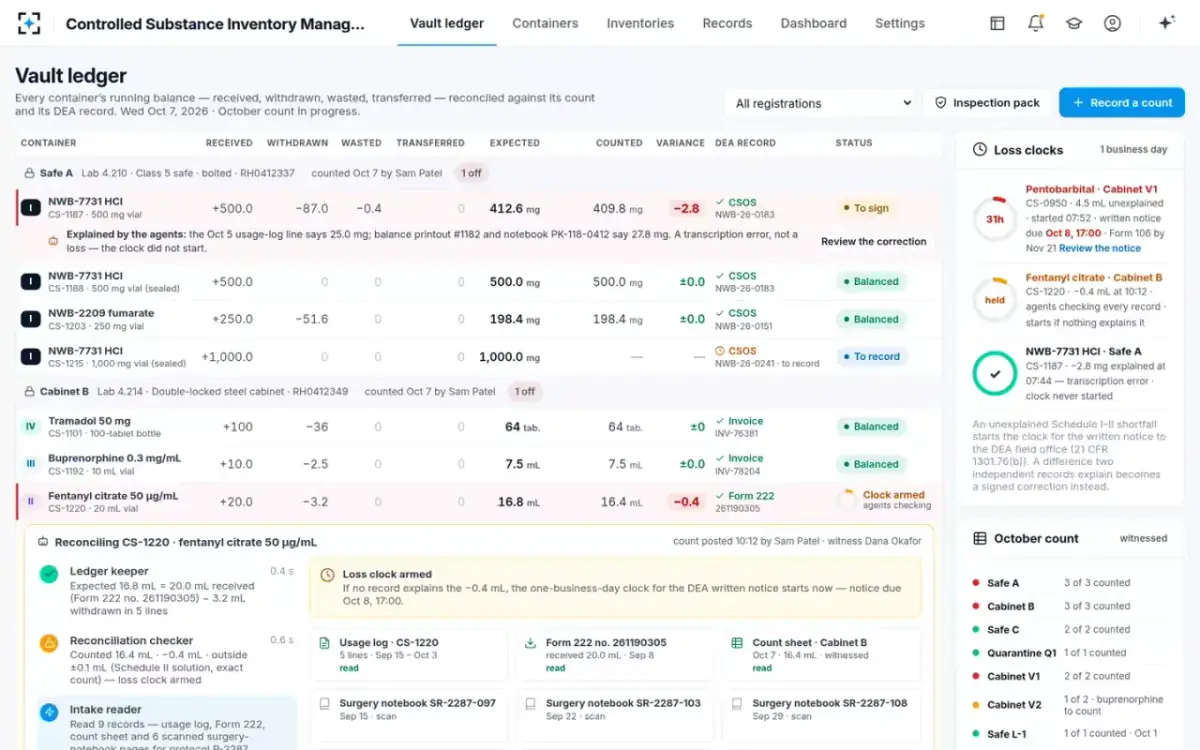Go to the Inventories tab
This screenshot has width=1200, height=750.
pos(640,23)
